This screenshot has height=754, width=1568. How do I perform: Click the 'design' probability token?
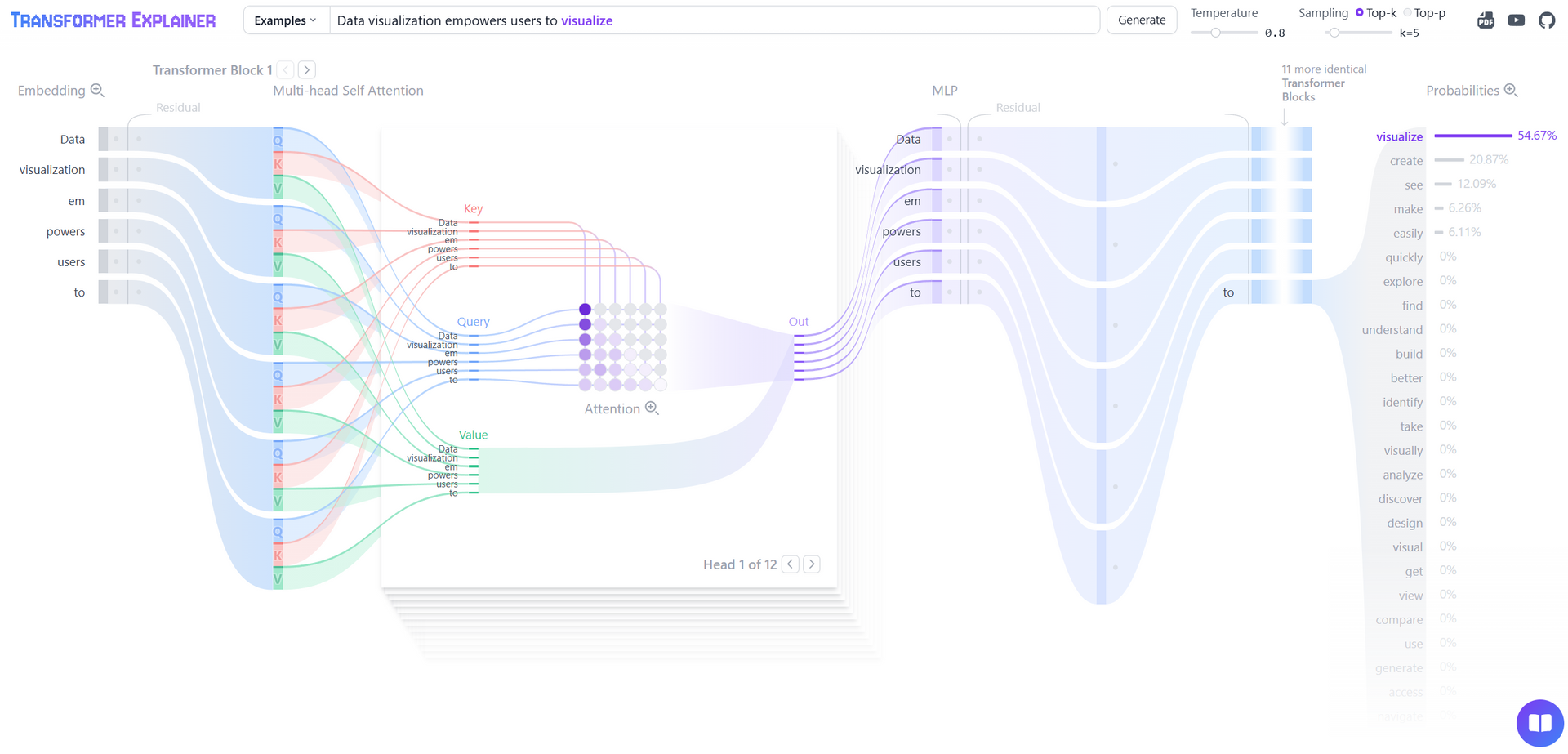tap(1405, 523)
